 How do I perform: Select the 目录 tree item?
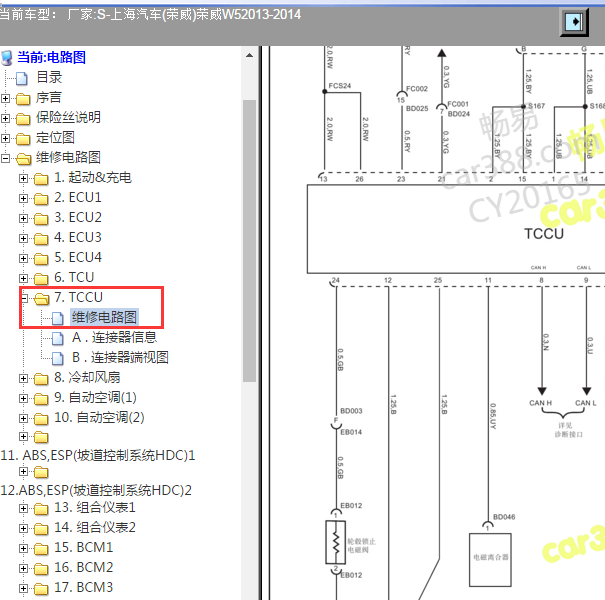pyautogui.click(x=49, y=78)
